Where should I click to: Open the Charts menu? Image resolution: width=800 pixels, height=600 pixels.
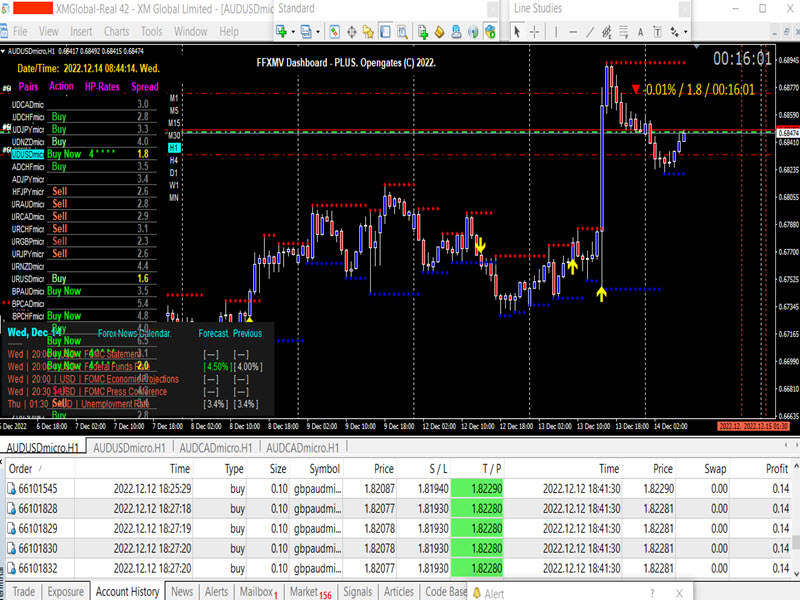coord(116,32)
